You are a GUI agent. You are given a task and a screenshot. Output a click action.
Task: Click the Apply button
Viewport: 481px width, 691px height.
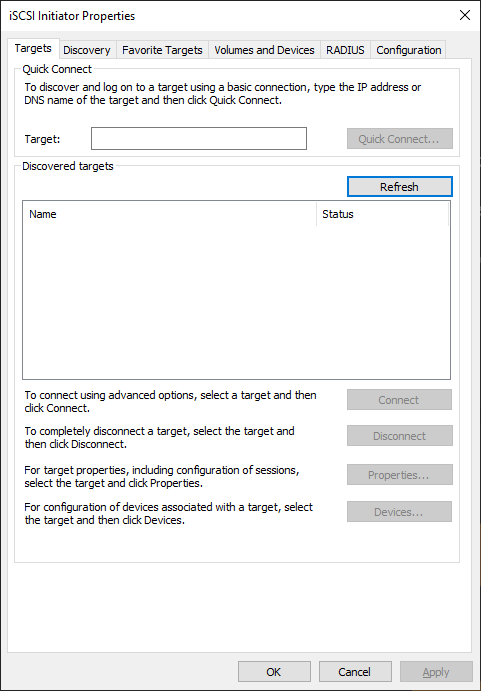coord(436,672)
